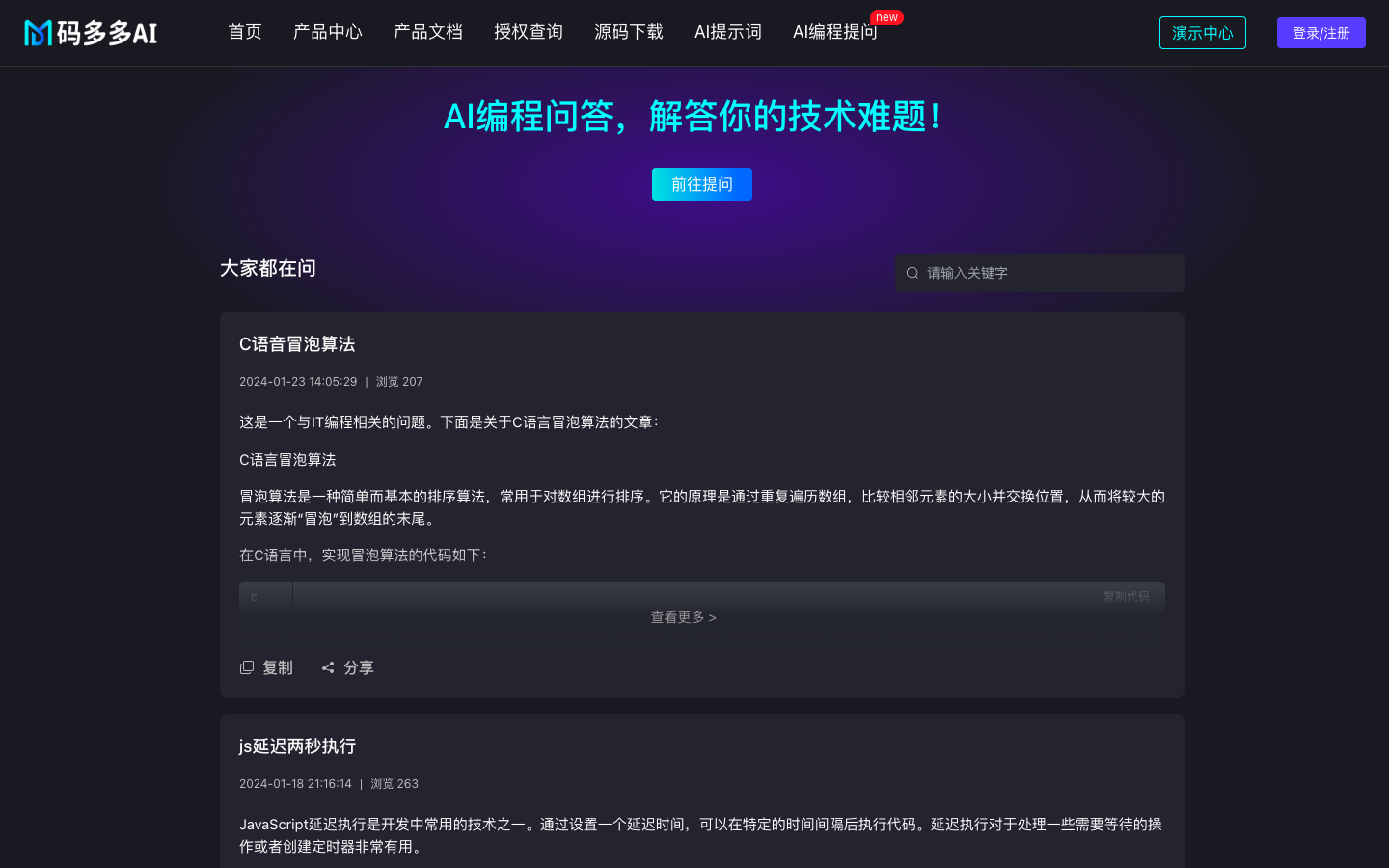Click the new badge on AI编程提问

(886, 16)
